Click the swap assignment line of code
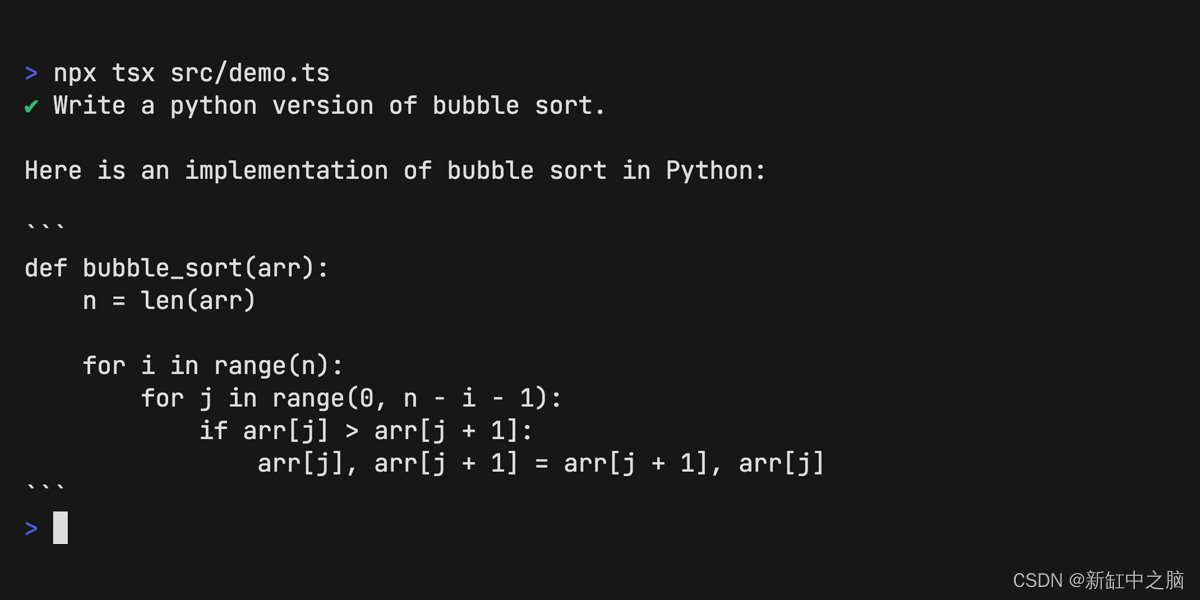This screenshot has height=600, width=1200. (541, 464)
